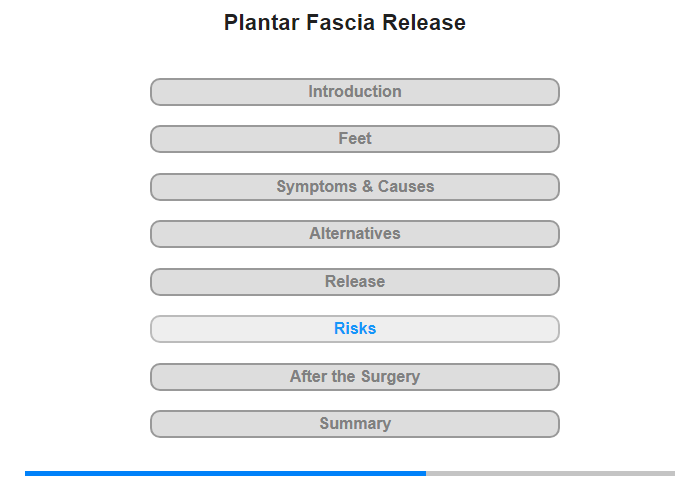This screenshot has height=480, width=700.
Task: Select the blue Risks link text
Action: [355, 329]
